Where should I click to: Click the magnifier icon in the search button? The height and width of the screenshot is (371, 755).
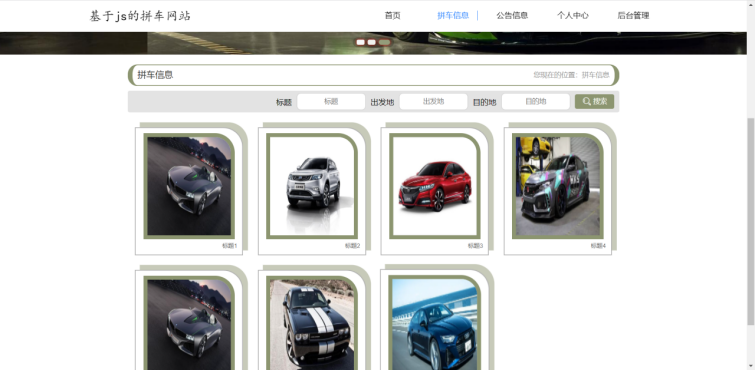tap(586, 102)
